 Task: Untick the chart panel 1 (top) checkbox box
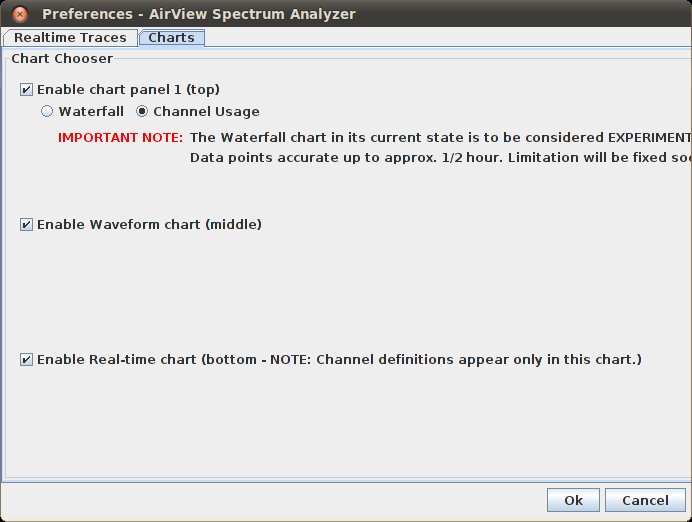coord(26,89)
